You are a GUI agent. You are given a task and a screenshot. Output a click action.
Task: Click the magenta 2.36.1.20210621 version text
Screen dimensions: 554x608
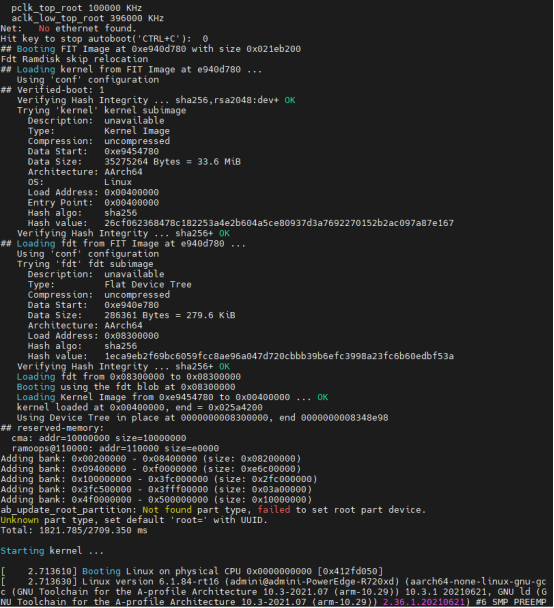[x=424, y=602]
